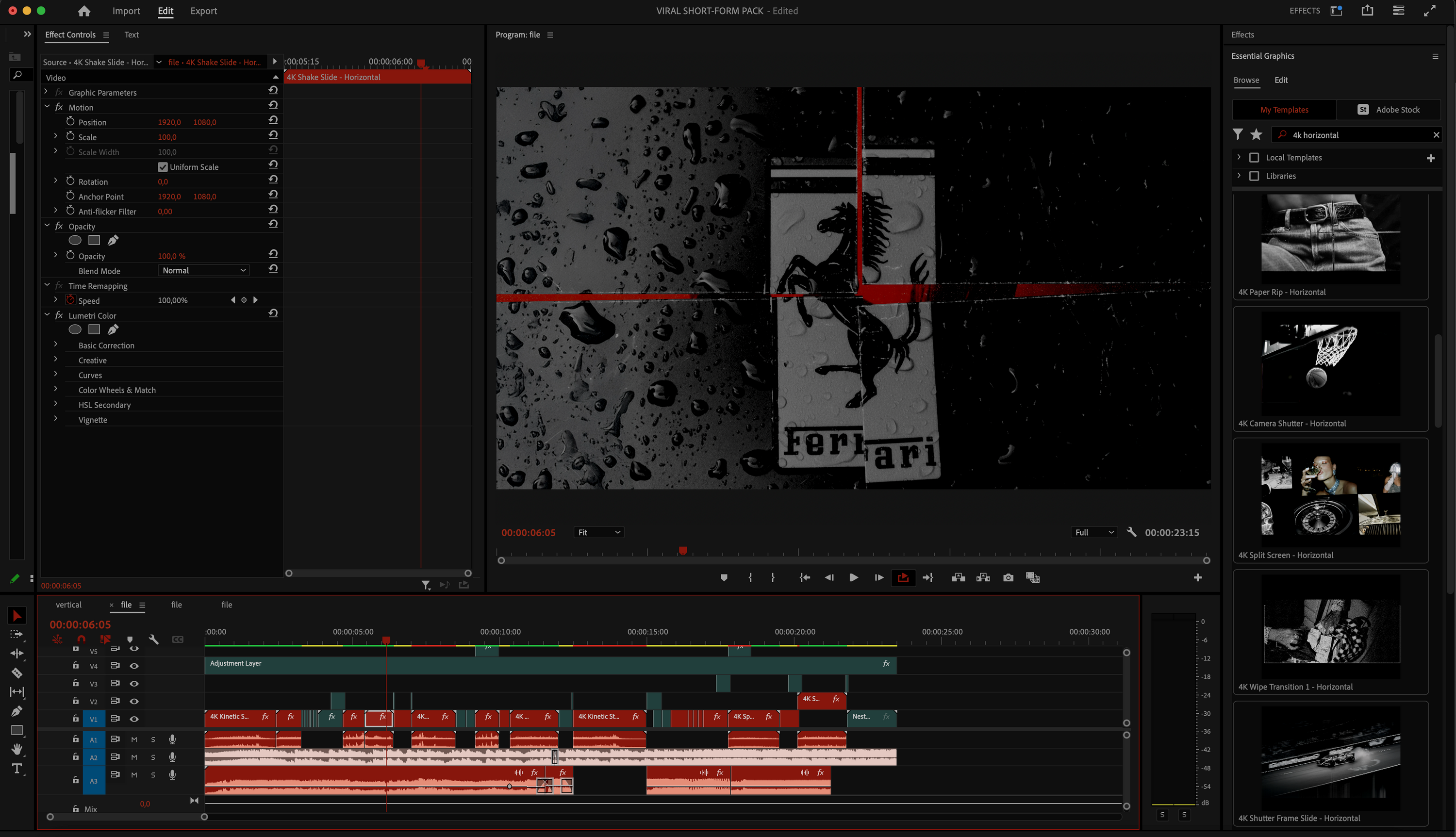This screenshot has height=837, width=1456.
Task: Open the Blend Mode dropdown
Action: 203,271
